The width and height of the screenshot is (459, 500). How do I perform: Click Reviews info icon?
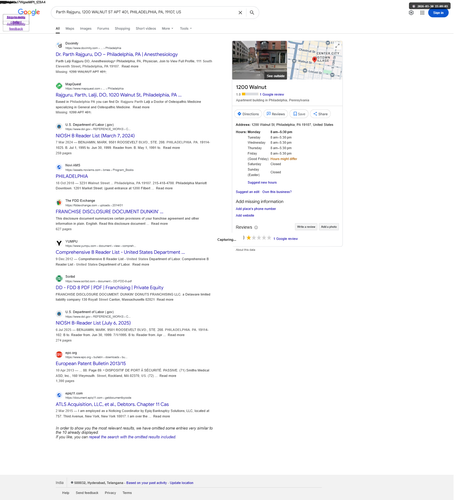256,228
